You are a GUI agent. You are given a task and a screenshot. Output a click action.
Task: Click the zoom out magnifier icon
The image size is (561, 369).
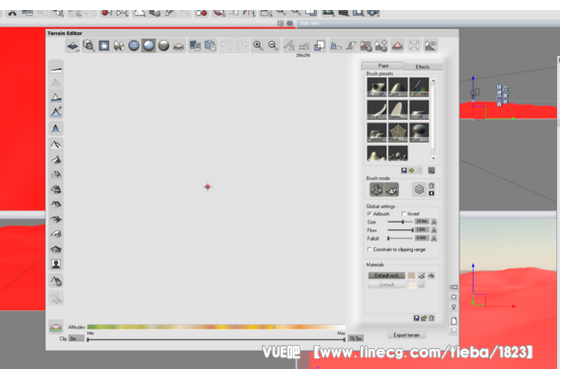[273, 46]
